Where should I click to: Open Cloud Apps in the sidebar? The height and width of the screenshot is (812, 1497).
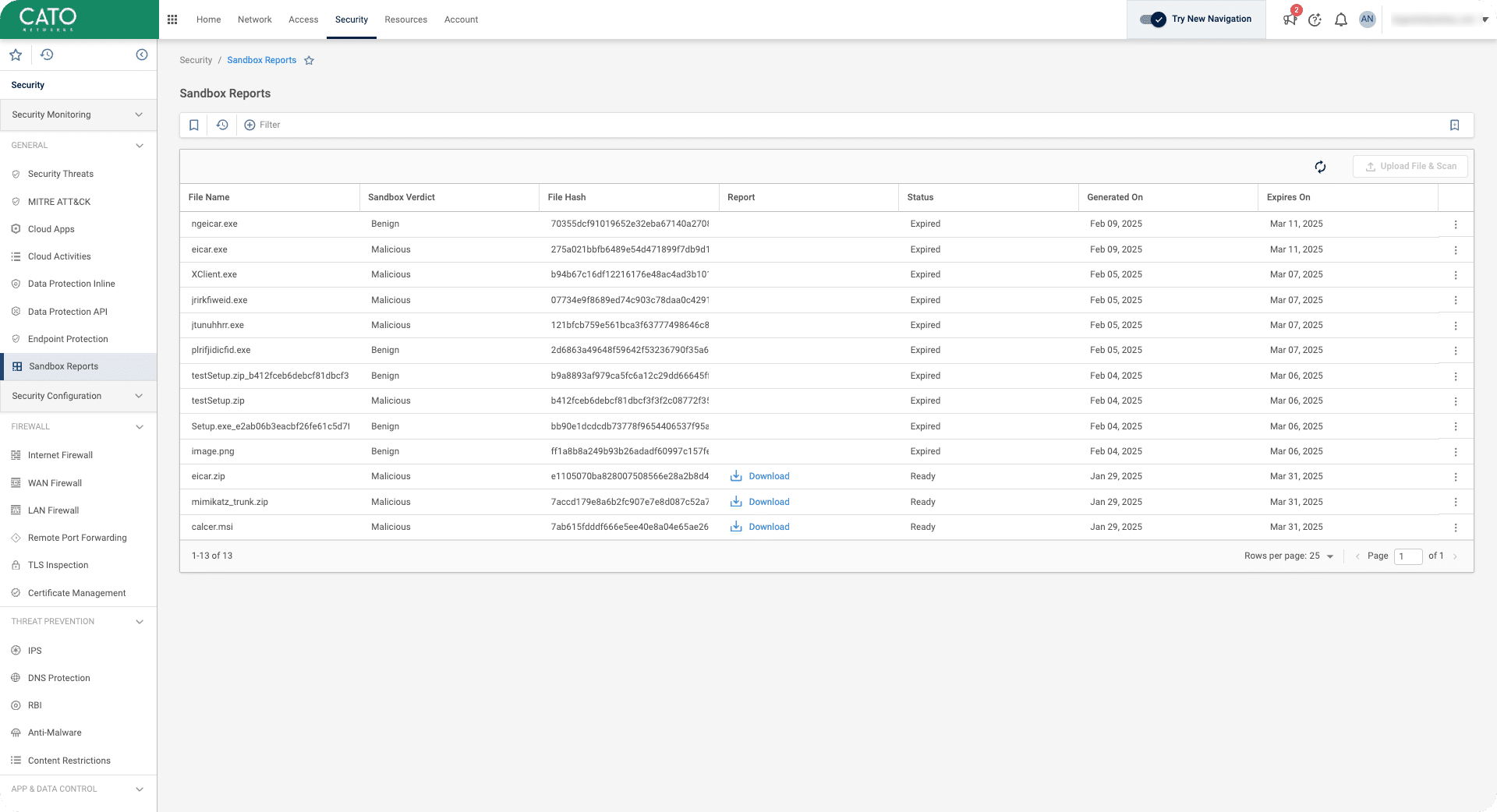click(51, 229)
